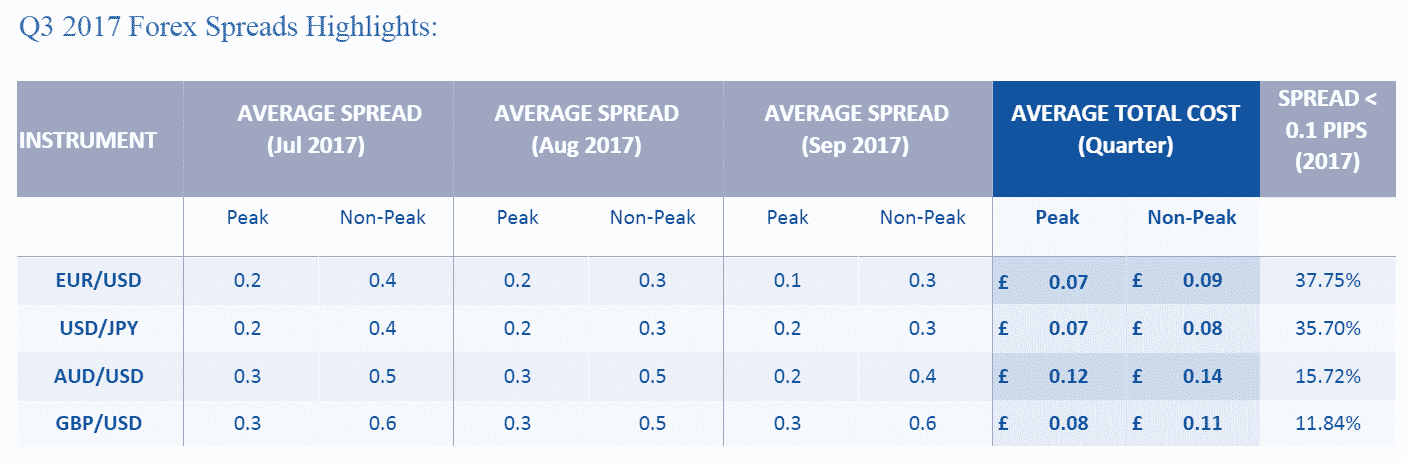Select the EUR/USD instrument row label

pos(99,281)
